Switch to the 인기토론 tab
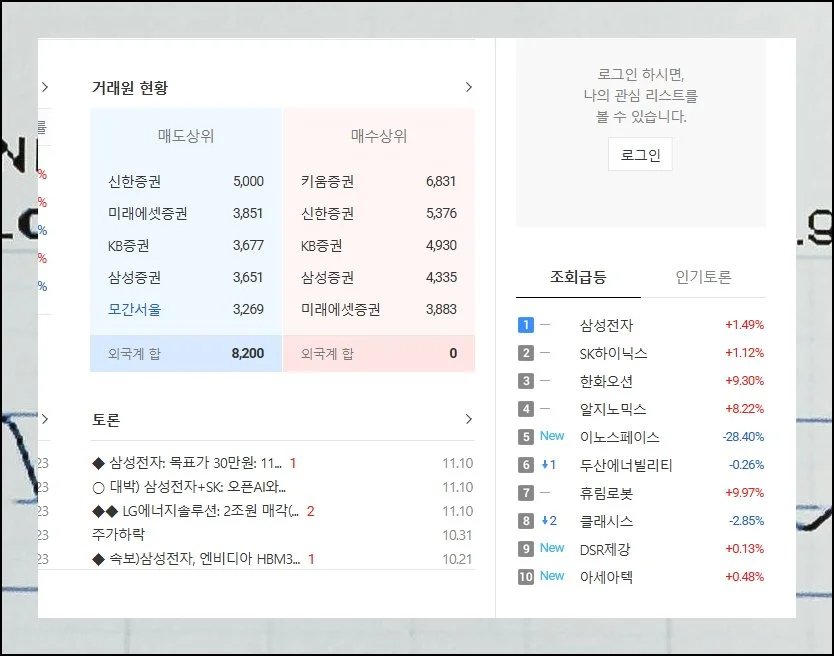This screenshot has height=656, width=834. click(703, 277)
